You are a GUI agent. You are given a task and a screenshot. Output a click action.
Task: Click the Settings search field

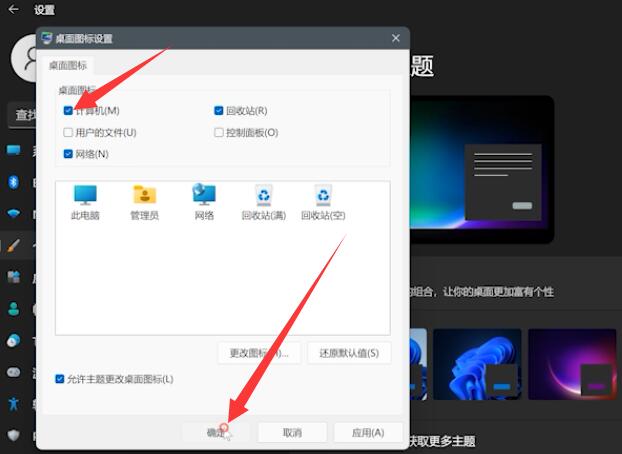click(23, 115)
